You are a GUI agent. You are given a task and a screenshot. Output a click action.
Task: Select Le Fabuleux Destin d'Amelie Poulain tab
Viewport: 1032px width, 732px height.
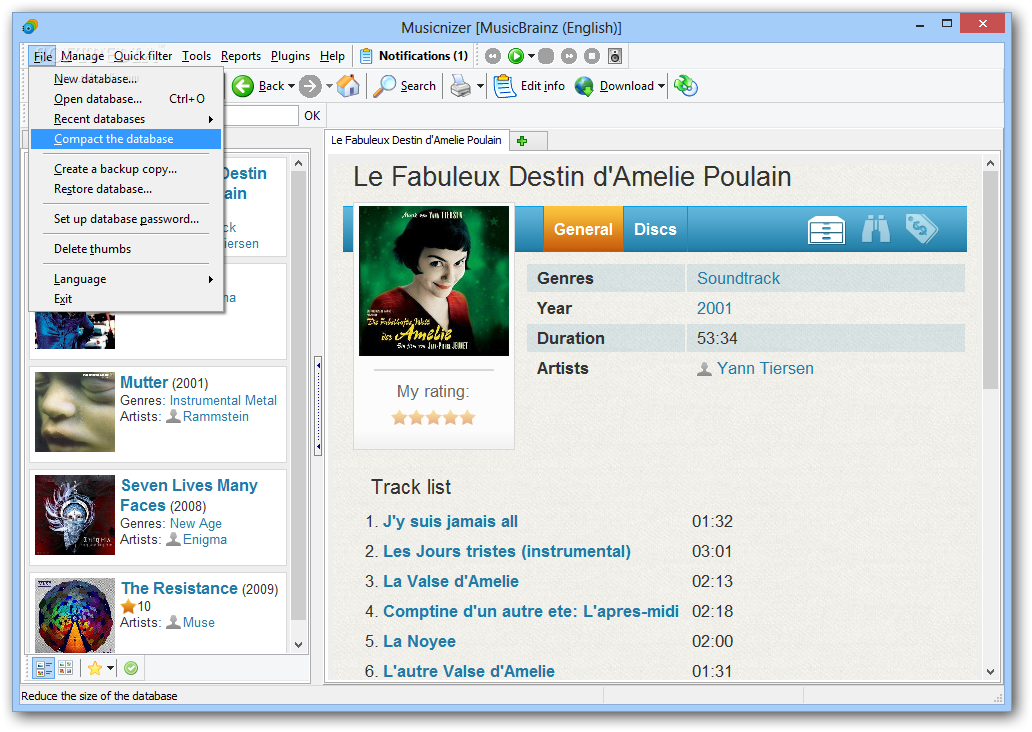pyautogui.click(x=416, y=140)
